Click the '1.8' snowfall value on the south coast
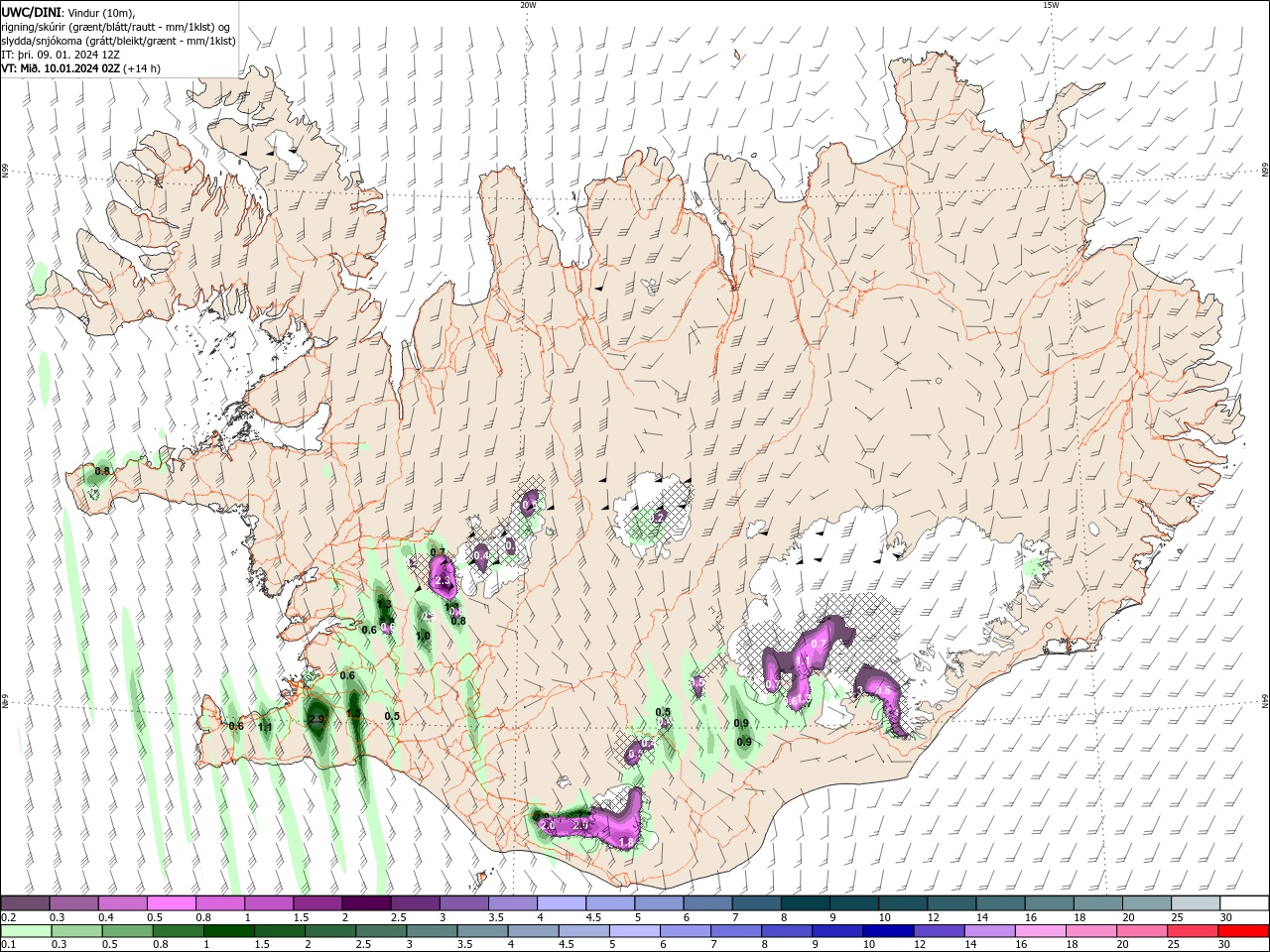Image resolution: width=1270 pixels, height=952 pixels. (626, 842)
